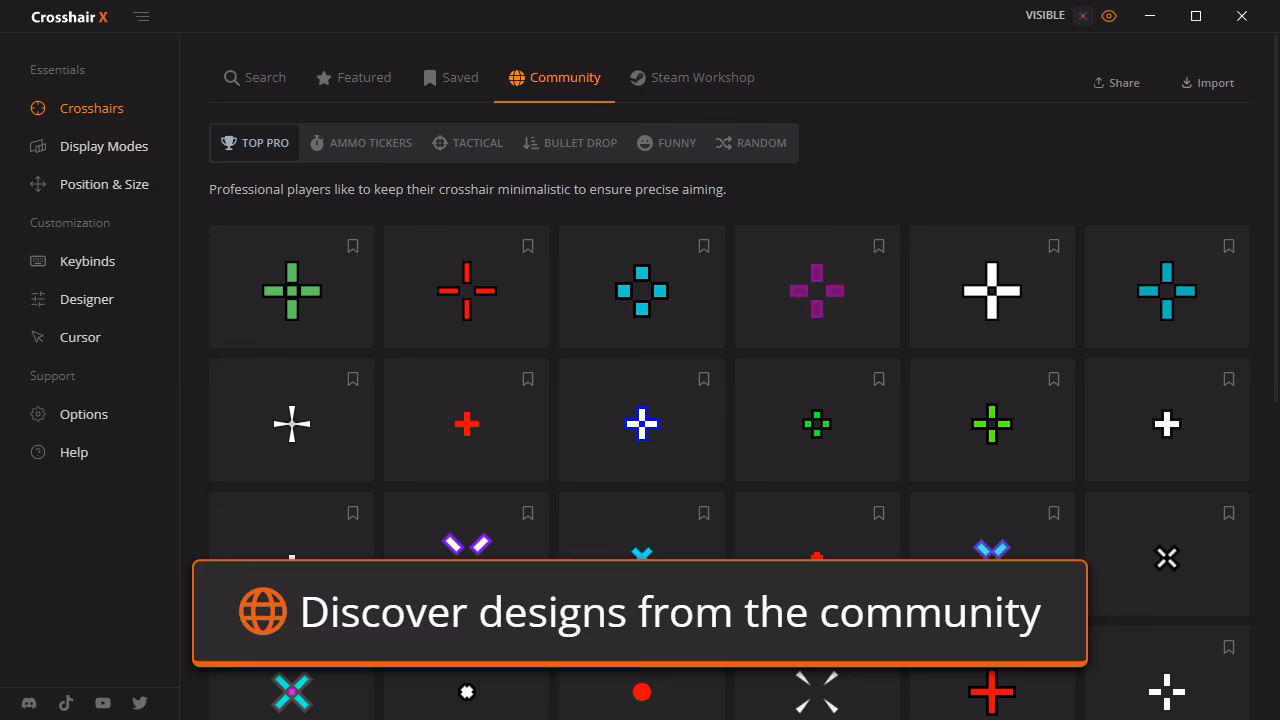Select the BULLET DROP category
This screenshot has height=720, width=1280.
tap(570, 143)
